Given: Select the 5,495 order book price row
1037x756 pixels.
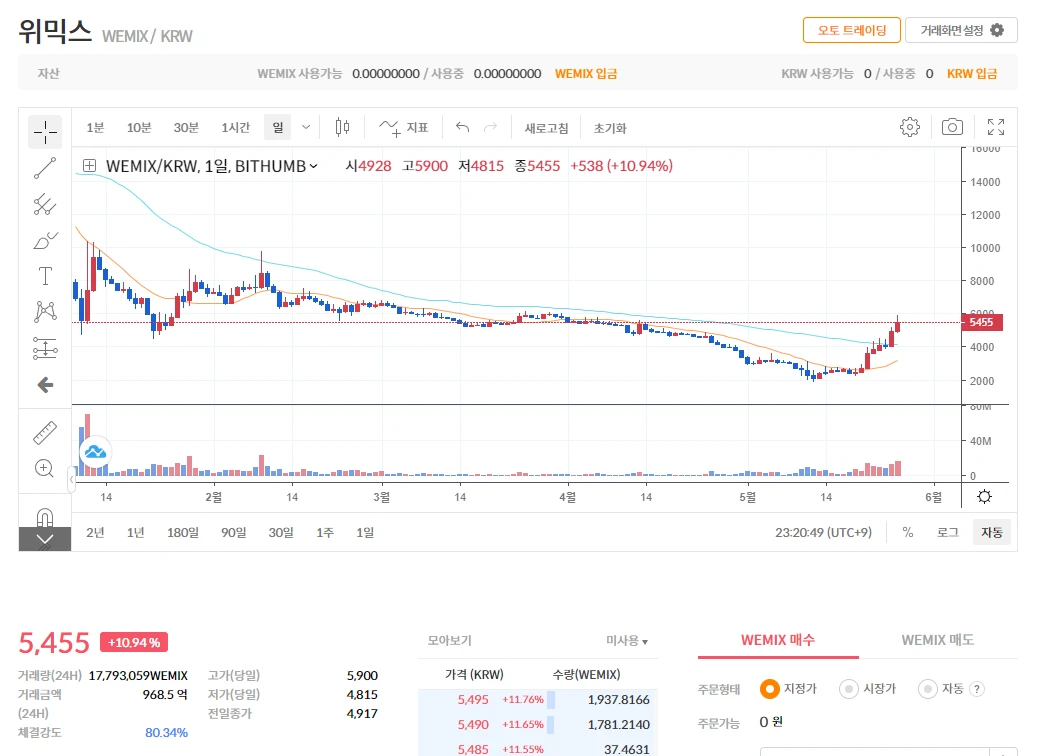Looking at the screenshot, I should (538, 700).
